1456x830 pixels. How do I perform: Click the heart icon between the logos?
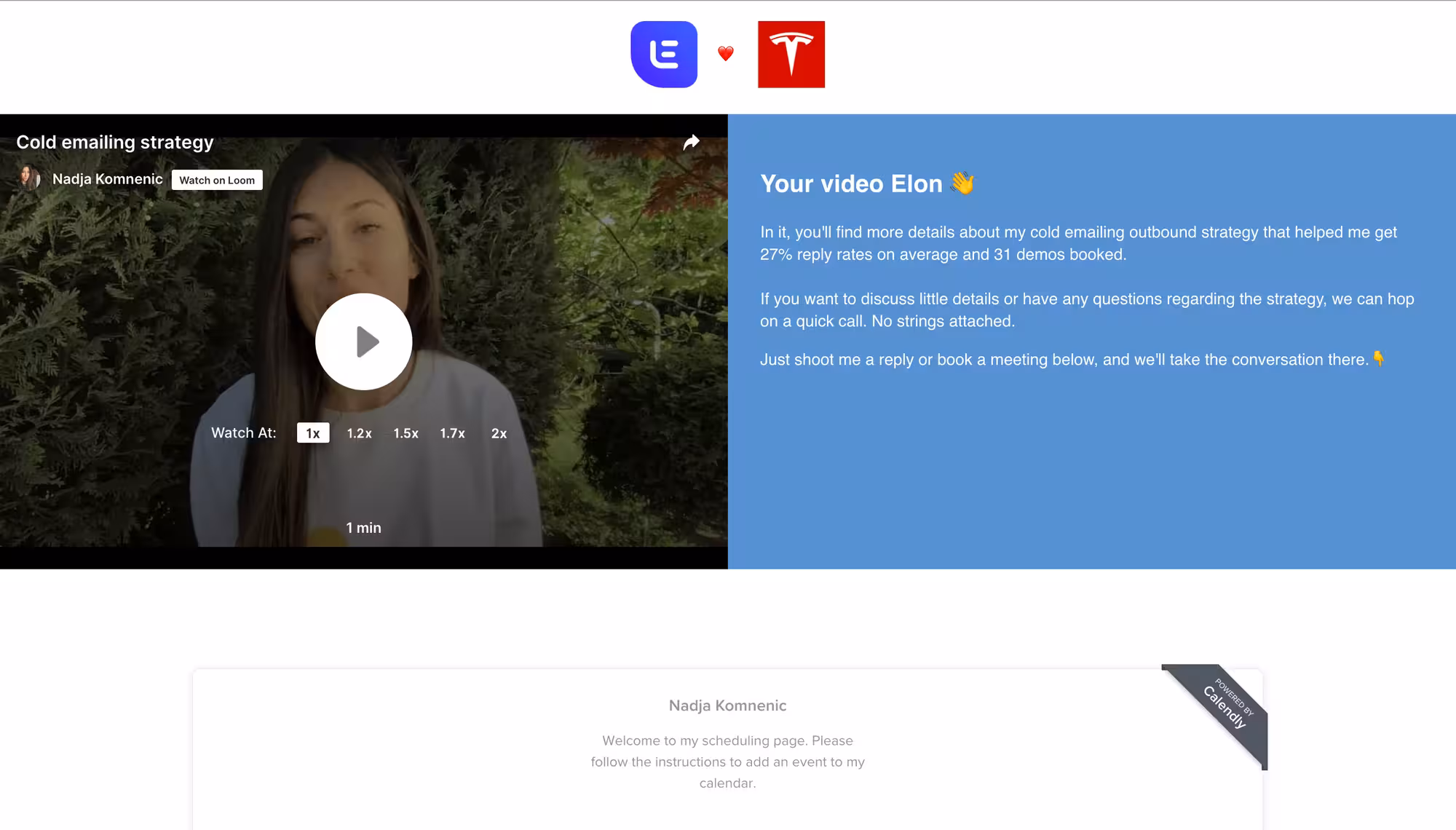pos(726,54)
